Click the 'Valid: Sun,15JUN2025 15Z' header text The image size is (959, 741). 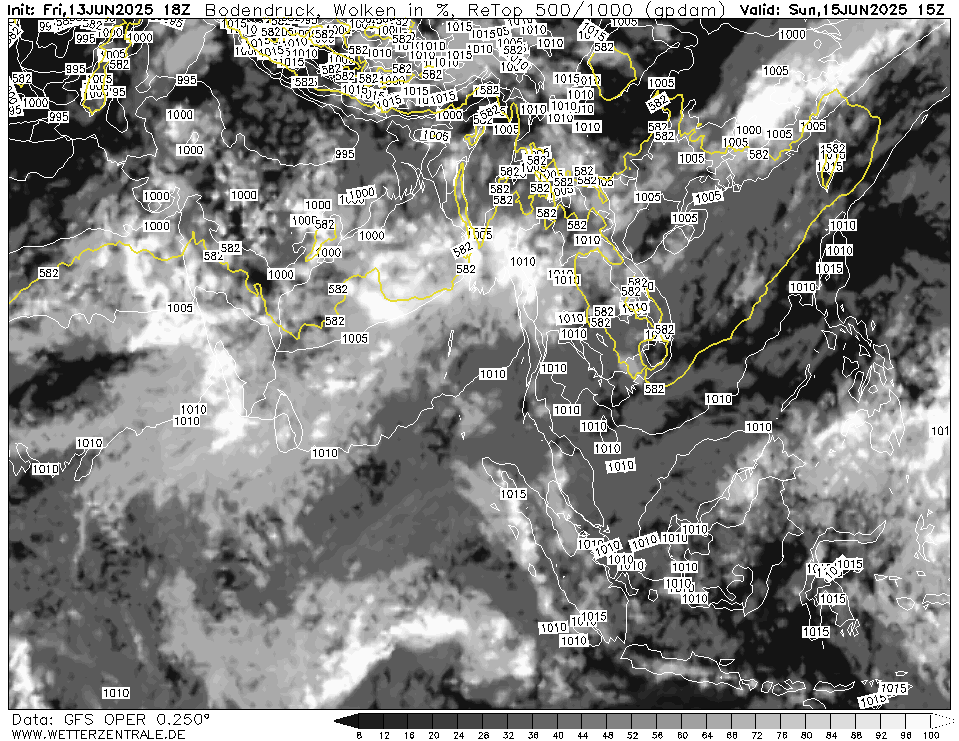click(x=842, y=9)
